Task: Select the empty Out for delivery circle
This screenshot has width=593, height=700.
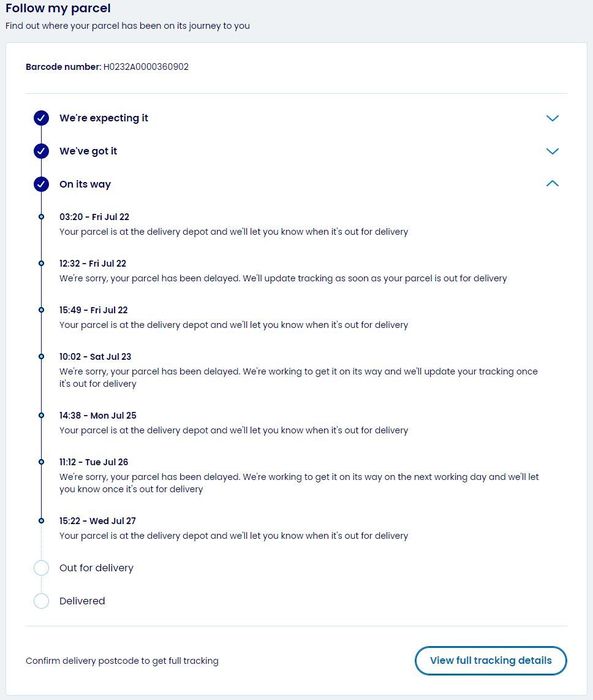Action: pos(41,568)
